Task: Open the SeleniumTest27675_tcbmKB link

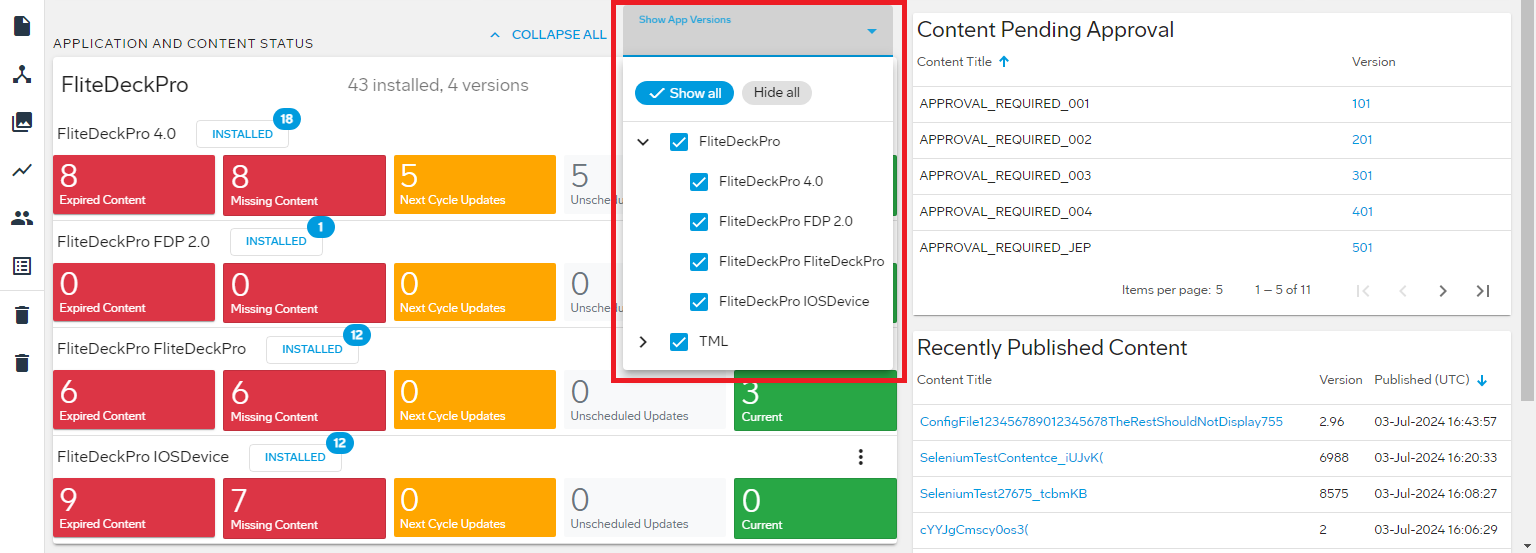Action: point(1003,494)
